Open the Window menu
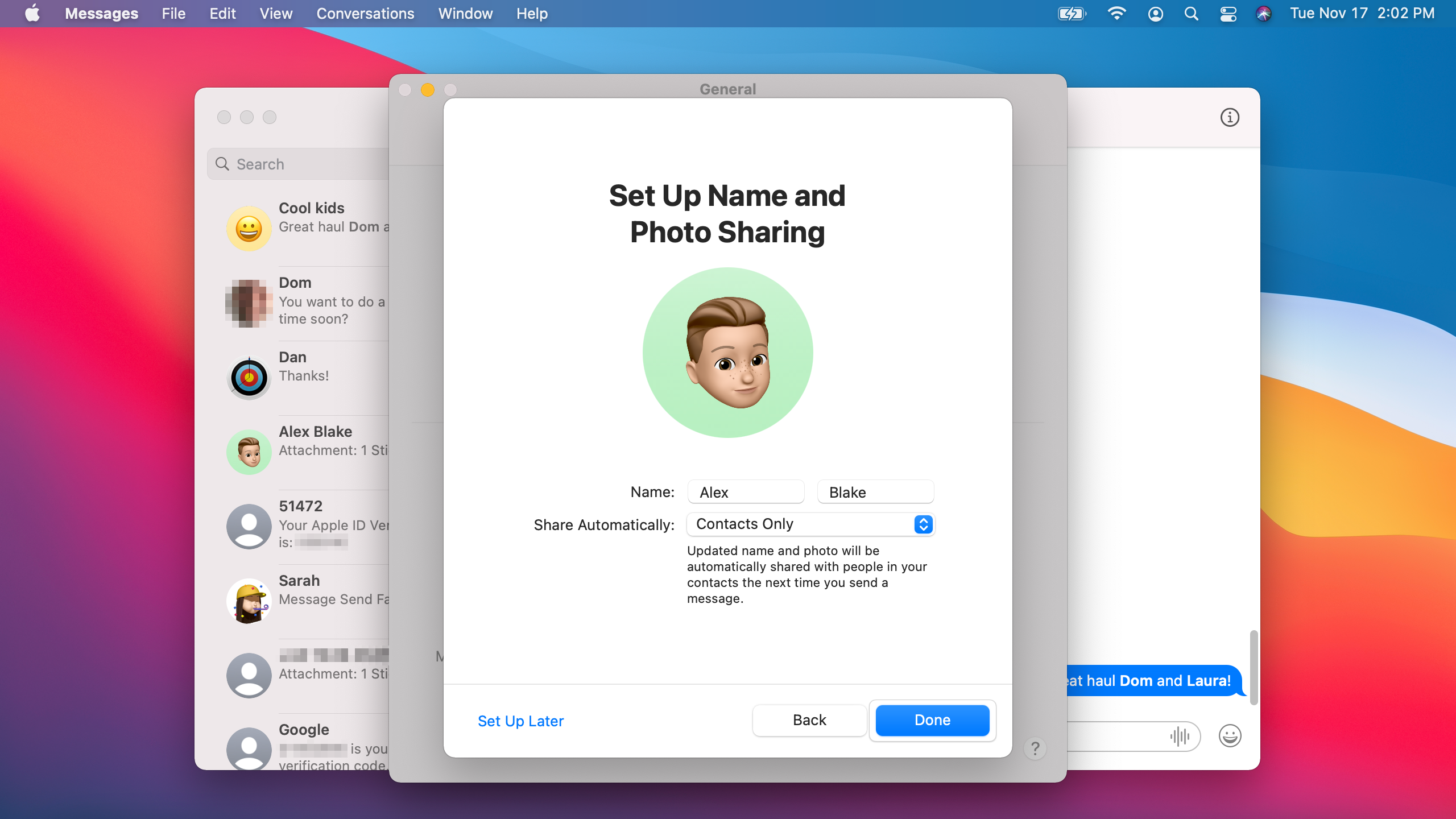Screen dimensions: 1456x819 pyautogui.click(x=465, y=13)
